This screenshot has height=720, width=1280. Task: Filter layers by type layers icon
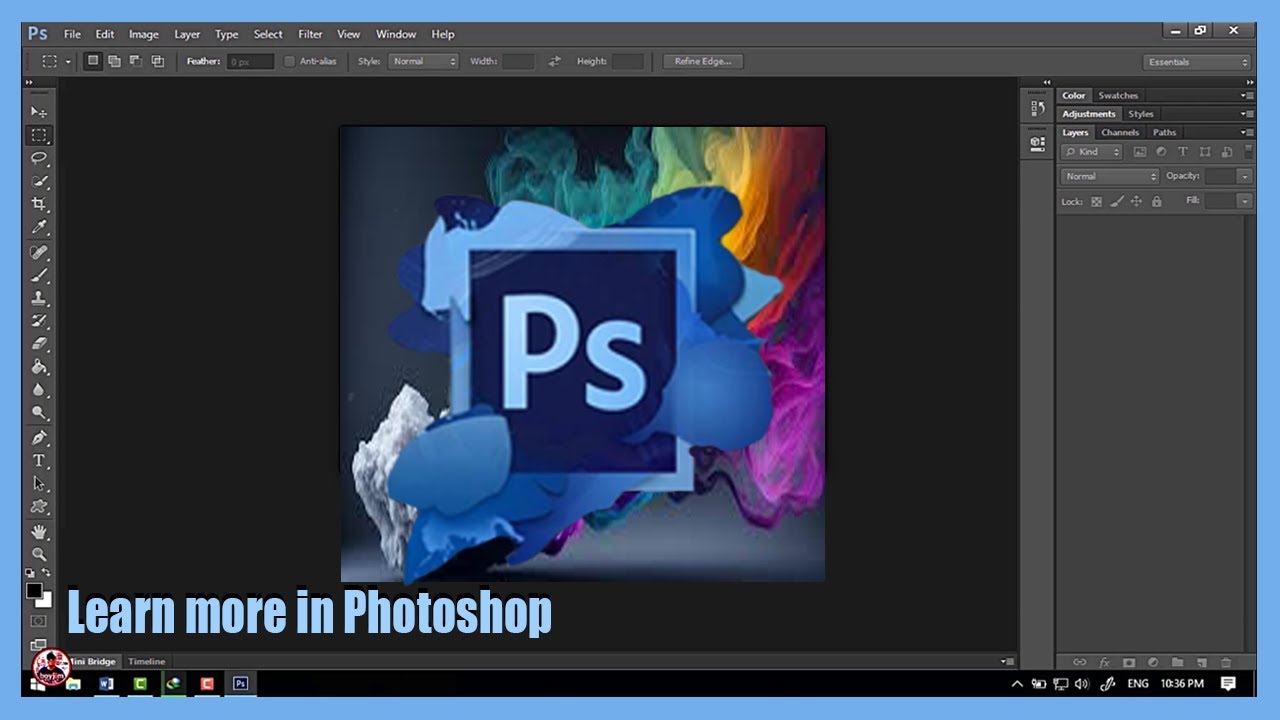pyautogui.click(x=1183, y=152)
